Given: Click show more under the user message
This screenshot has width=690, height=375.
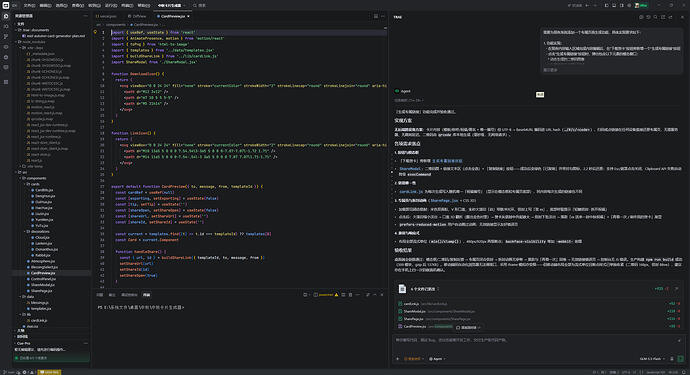Looking at the screenshot, I should pyautogui.click(x=550, y=70).
